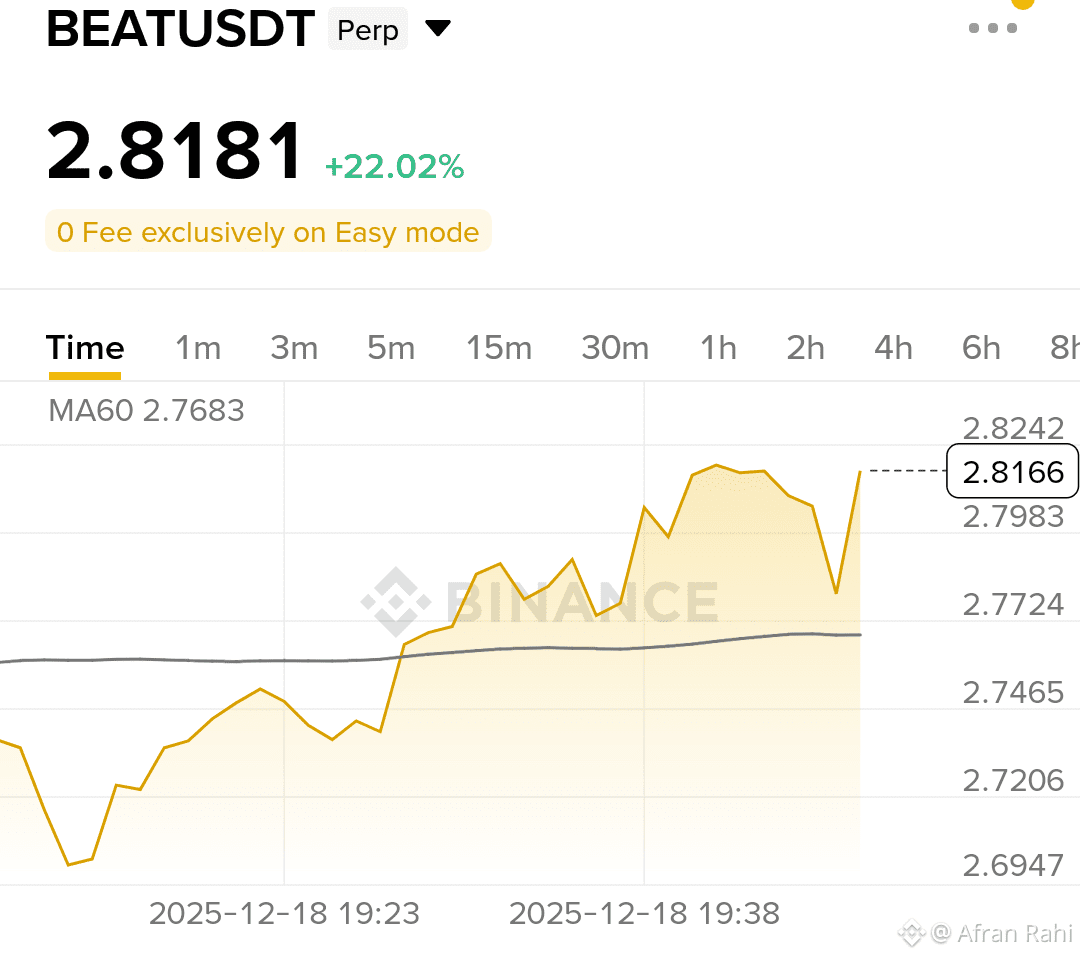Select the 5m timeframe
Screen dimensions: 1080x958
(x=390, y=348)
